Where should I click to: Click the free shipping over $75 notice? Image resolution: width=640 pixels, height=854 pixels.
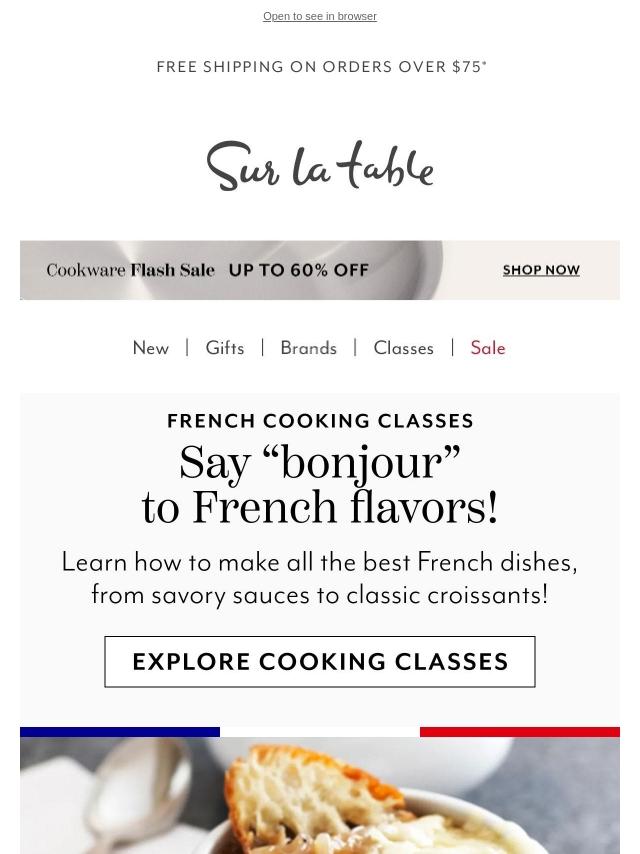click(x=321, y=67)
